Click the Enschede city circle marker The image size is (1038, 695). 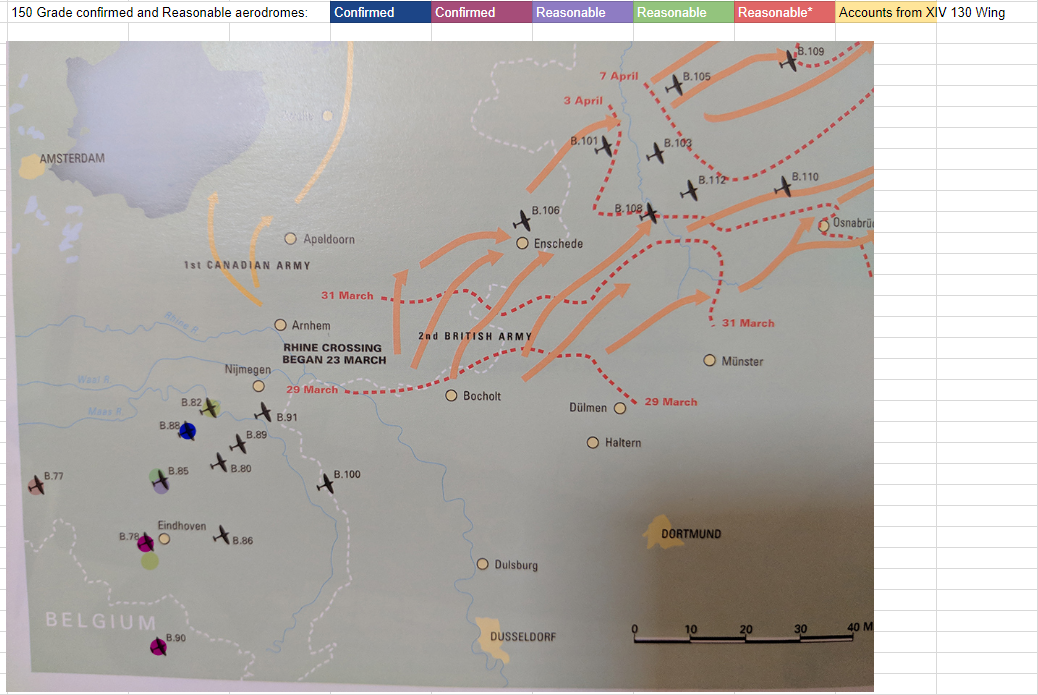pos(522,243)
